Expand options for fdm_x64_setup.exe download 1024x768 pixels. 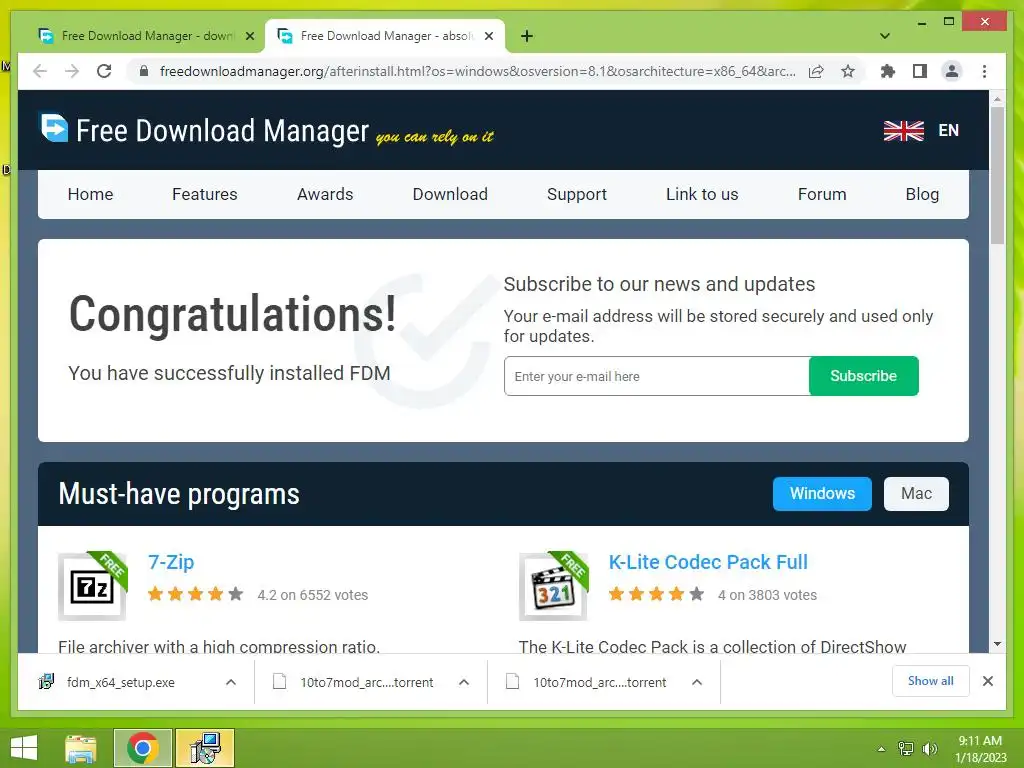(x=231, y=682)
